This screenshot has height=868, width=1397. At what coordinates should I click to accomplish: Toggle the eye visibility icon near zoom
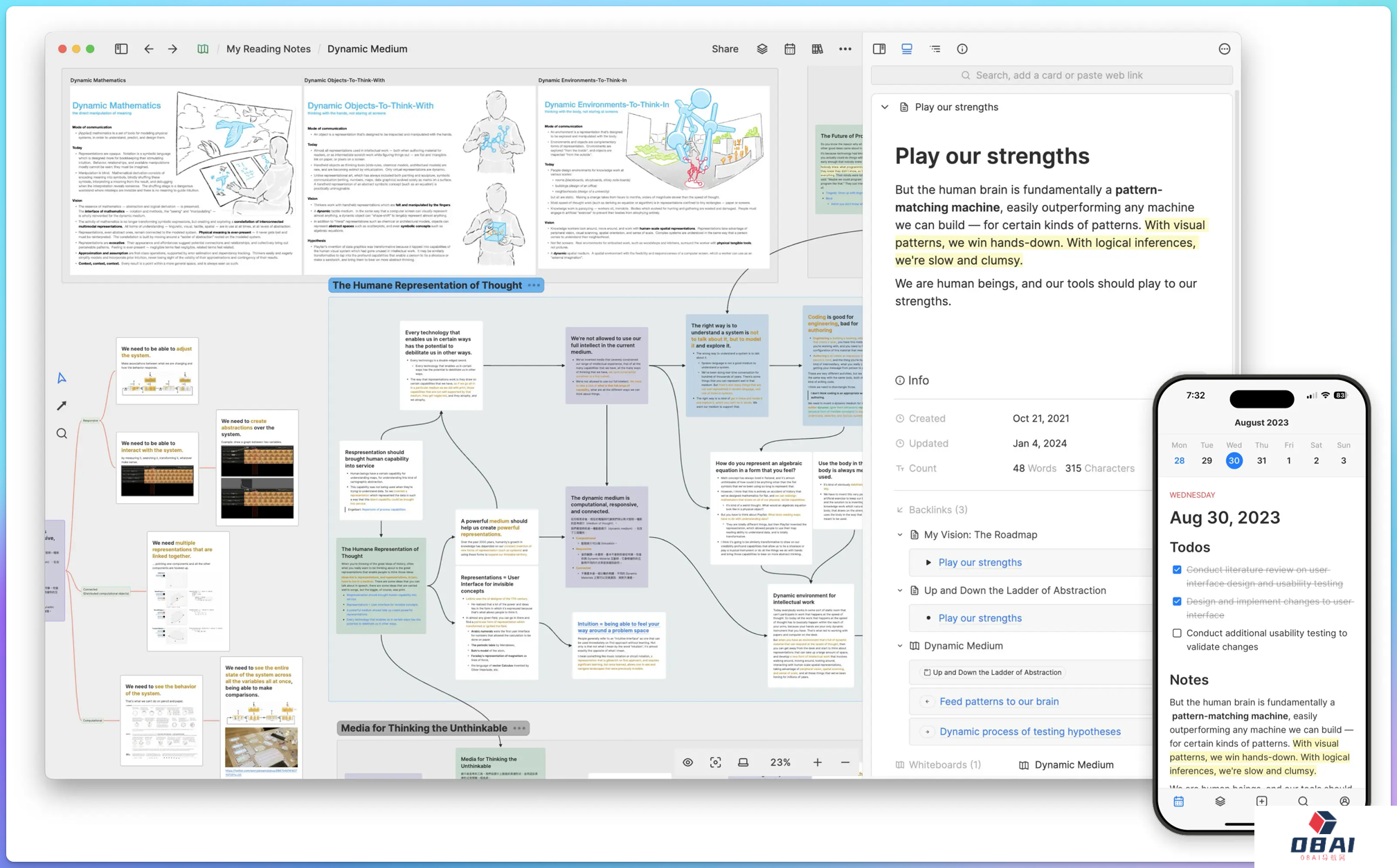pyautogui.click(x=687, y=762)
